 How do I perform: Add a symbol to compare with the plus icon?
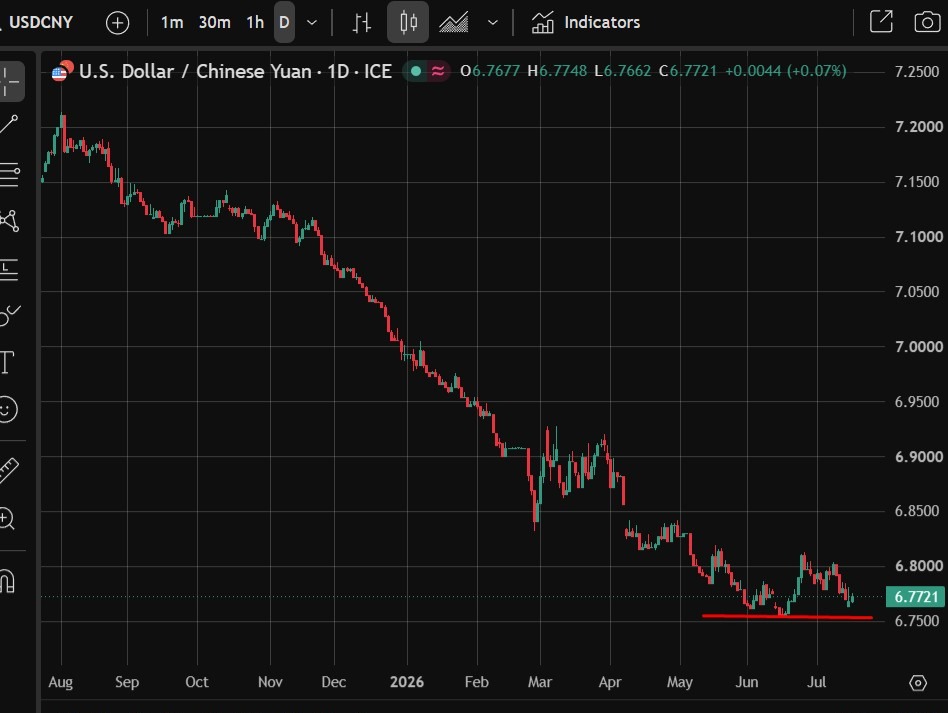117,23
